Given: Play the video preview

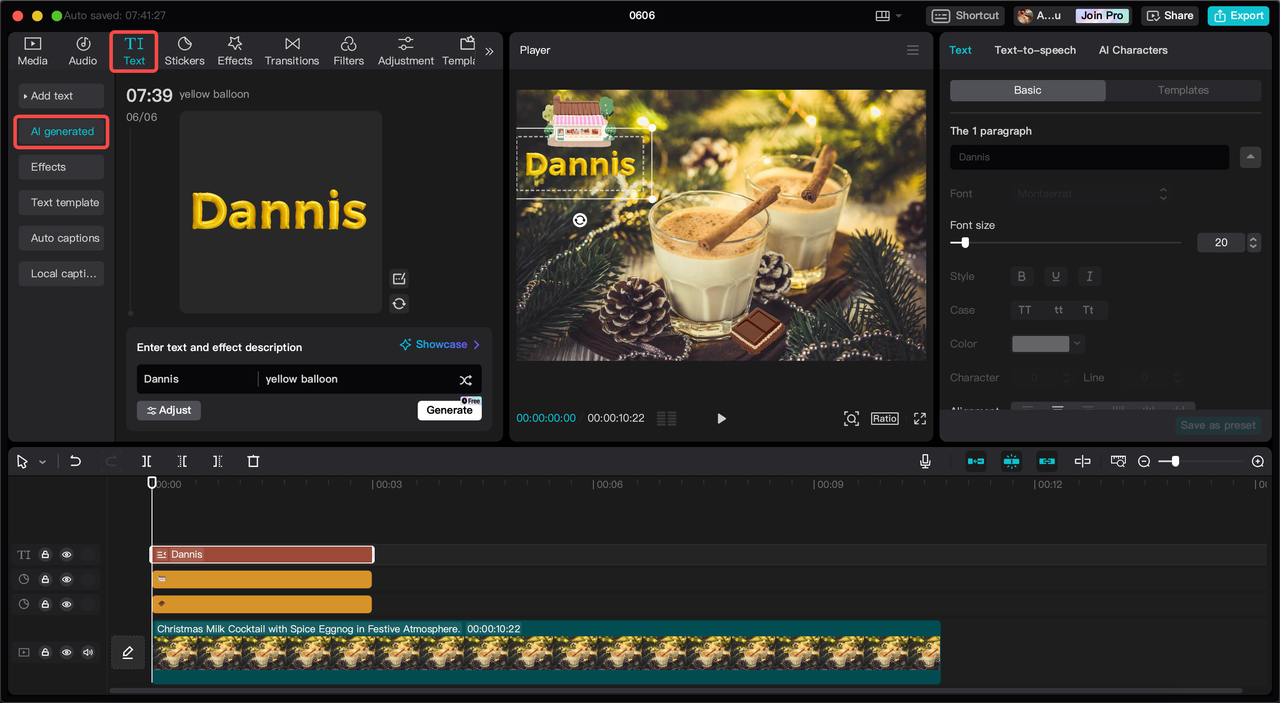Looking at the screenshot, I should (721, 419).
